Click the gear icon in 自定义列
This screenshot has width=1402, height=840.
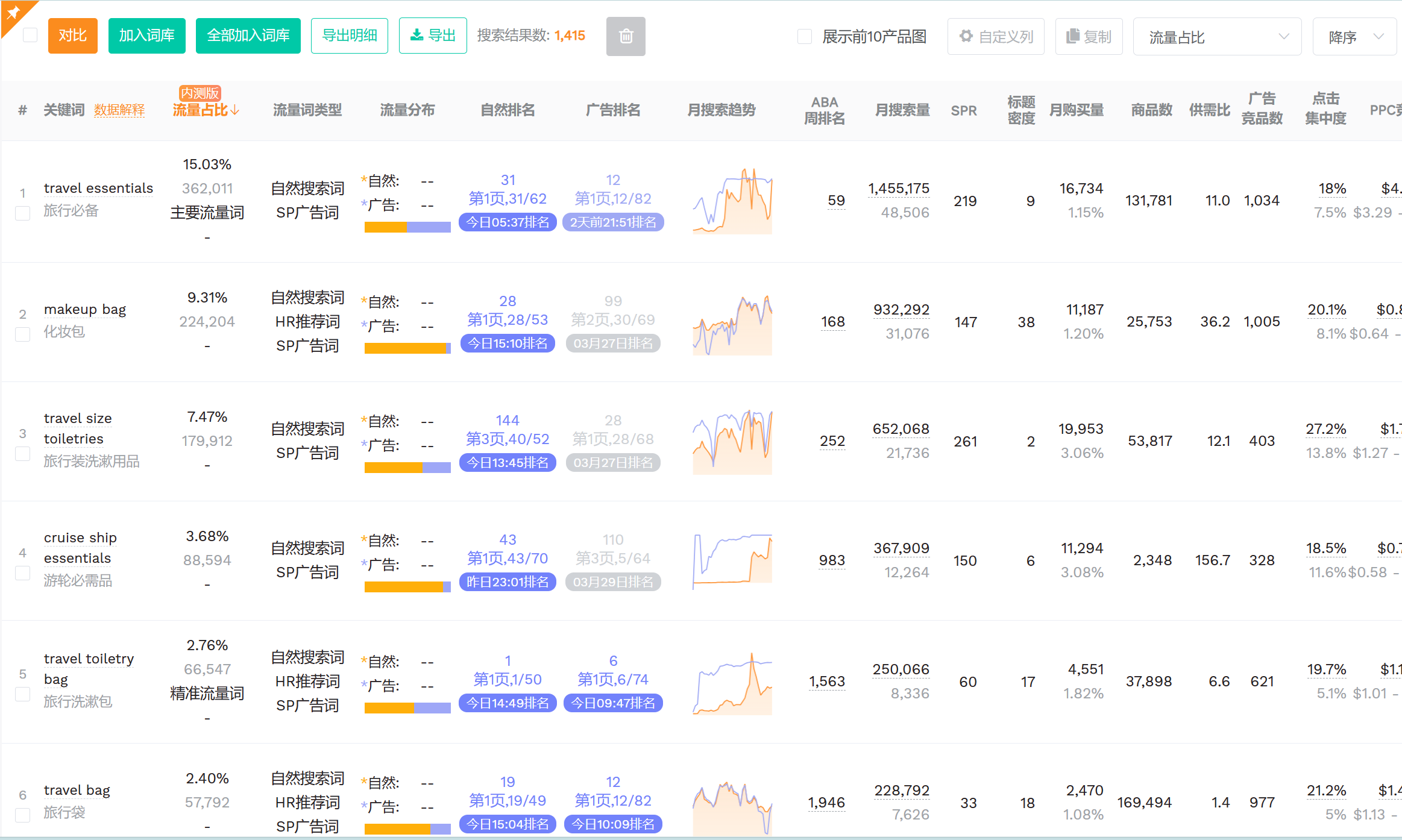click(x=966, y=36)
